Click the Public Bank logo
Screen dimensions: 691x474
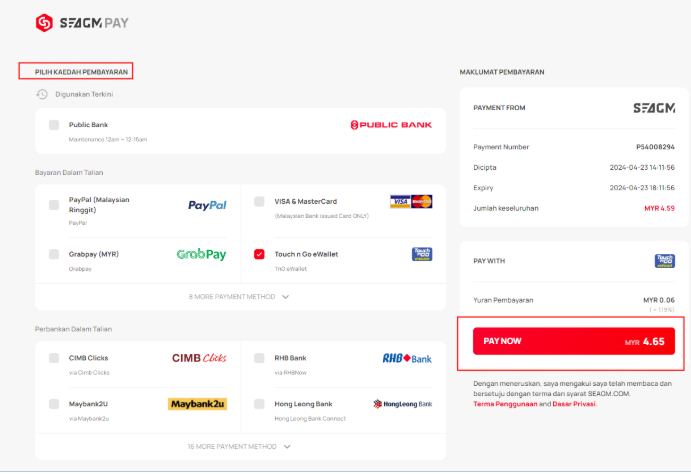coord(391,125)
